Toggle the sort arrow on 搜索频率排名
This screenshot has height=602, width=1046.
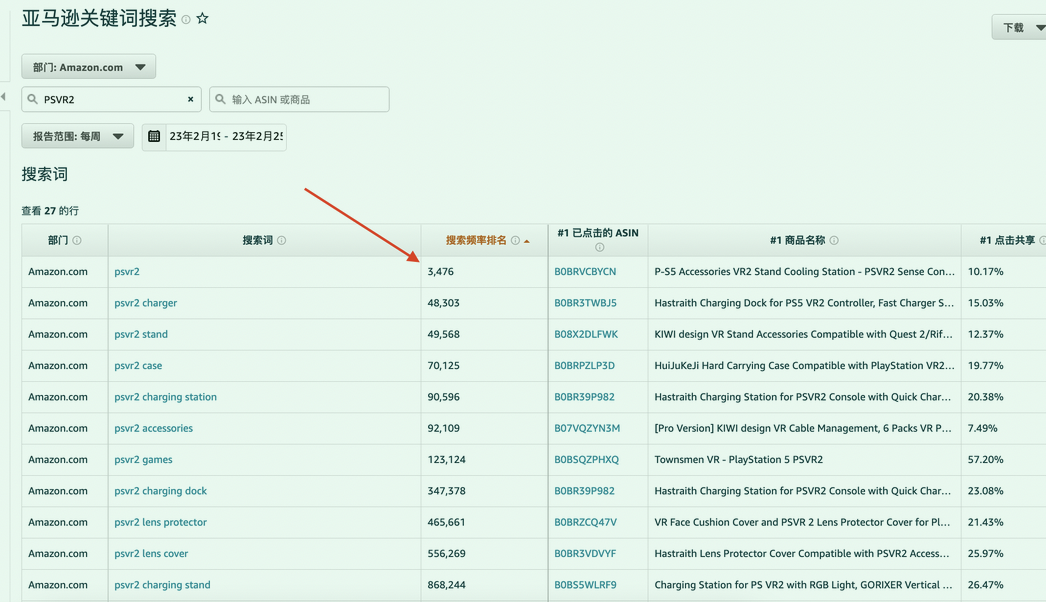[527, 241]
